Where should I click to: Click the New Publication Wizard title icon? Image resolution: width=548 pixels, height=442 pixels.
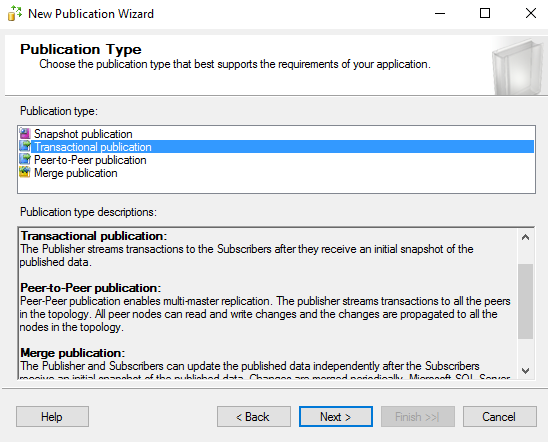[14, 13]
